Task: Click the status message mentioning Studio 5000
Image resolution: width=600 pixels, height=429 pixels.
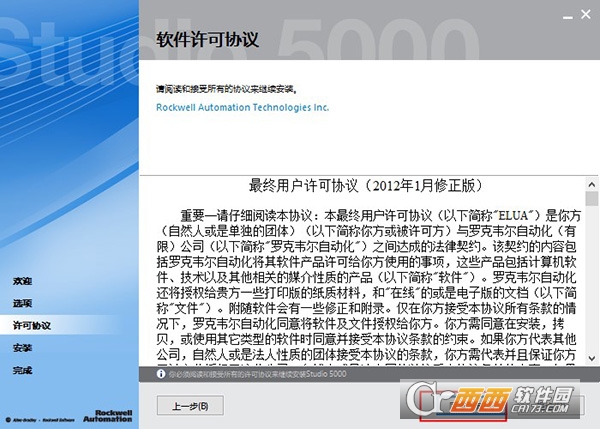Action: click(x=258, y=374)
